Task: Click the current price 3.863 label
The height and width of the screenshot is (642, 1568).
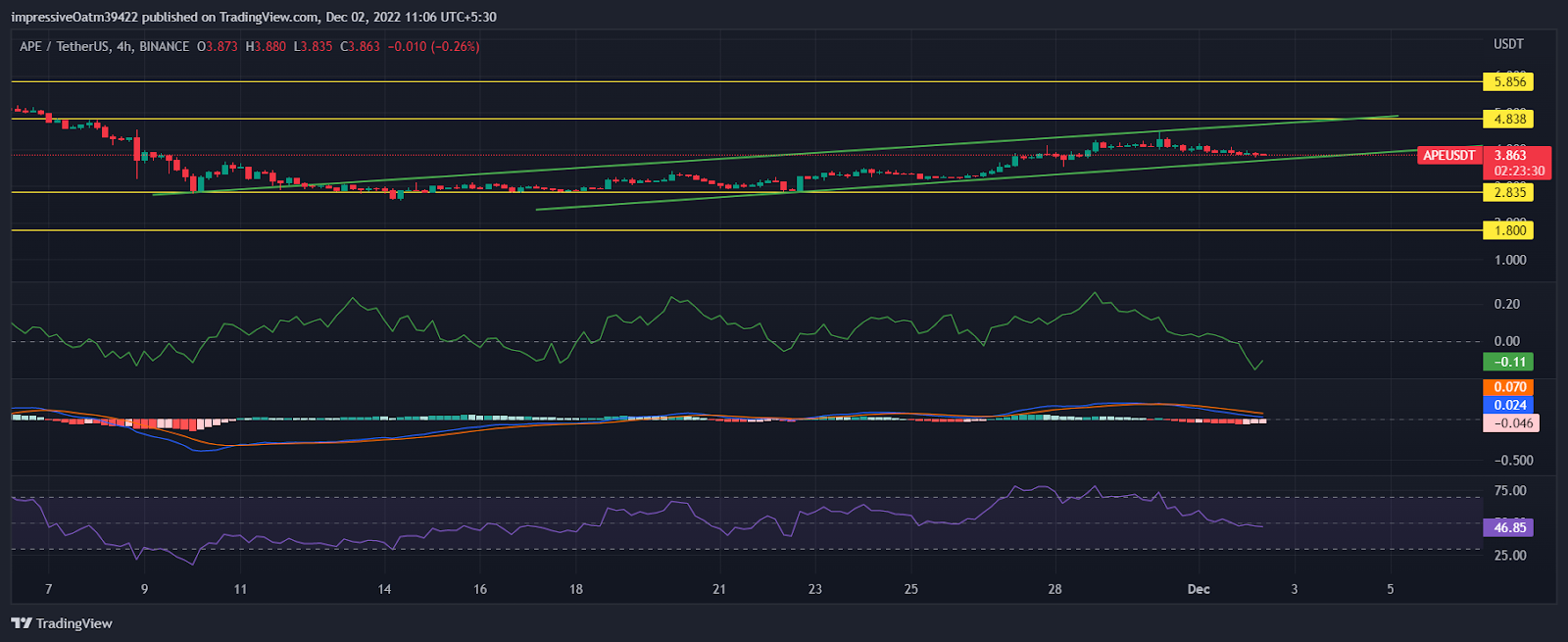Action: [x=1510, y=155]
